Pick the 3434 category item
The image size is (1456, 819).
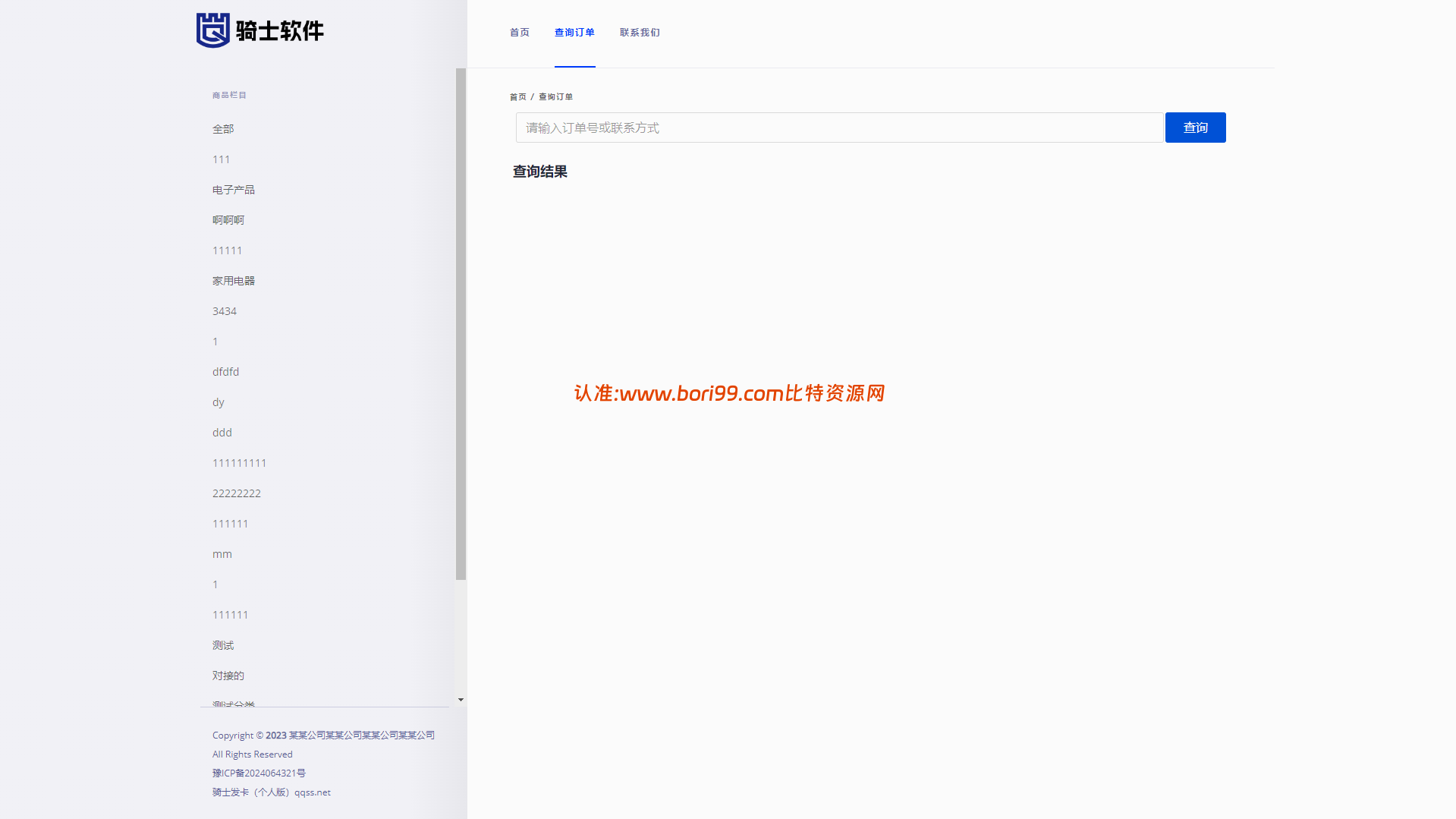tap(225, 311)
